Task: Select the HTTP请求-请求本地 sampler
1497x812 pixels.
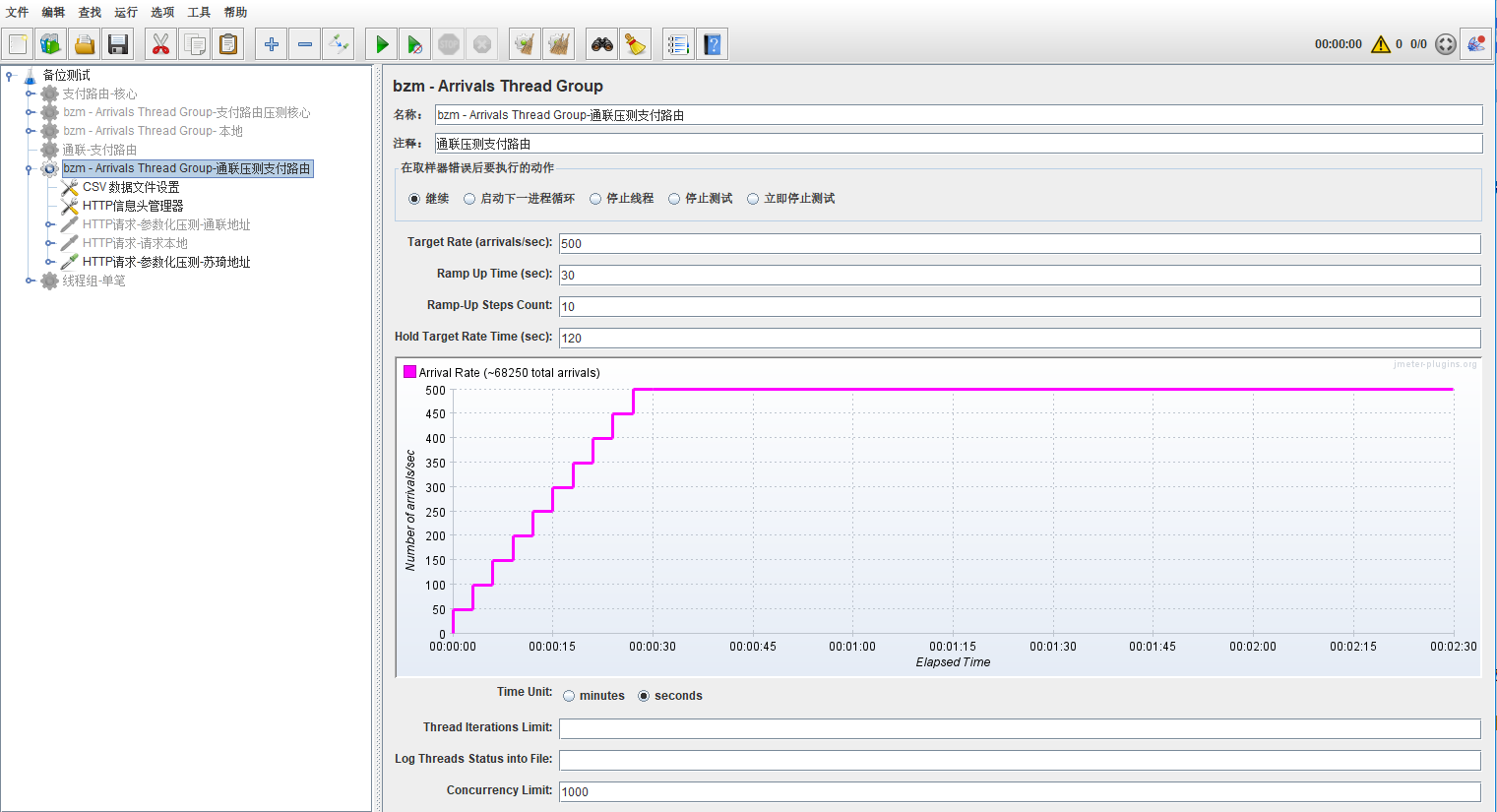Action: point(135,243)
